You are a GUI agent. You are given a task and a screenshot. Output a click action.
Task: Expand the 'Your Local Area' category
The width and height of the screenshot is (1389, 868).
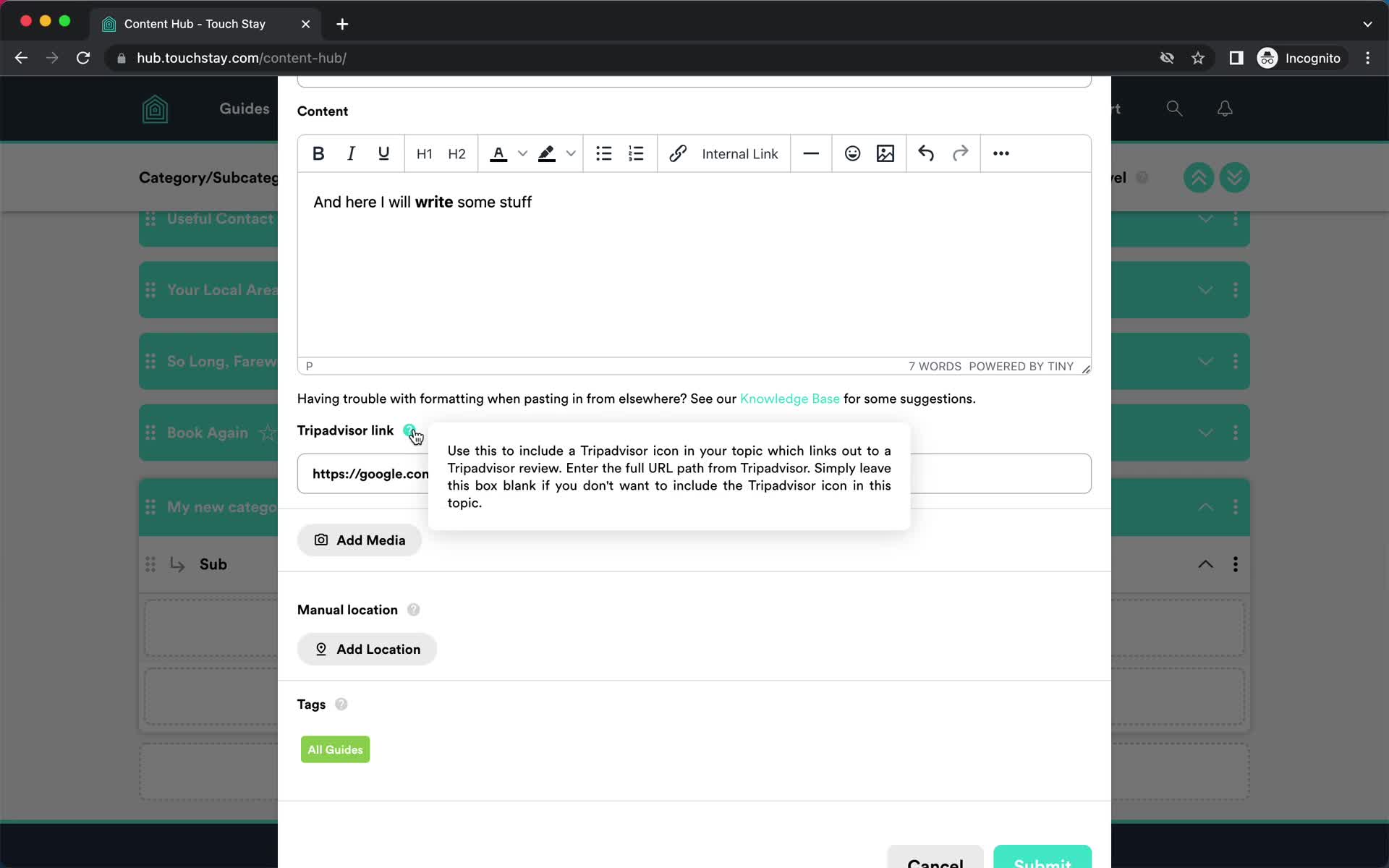[x=1205, y=290]
